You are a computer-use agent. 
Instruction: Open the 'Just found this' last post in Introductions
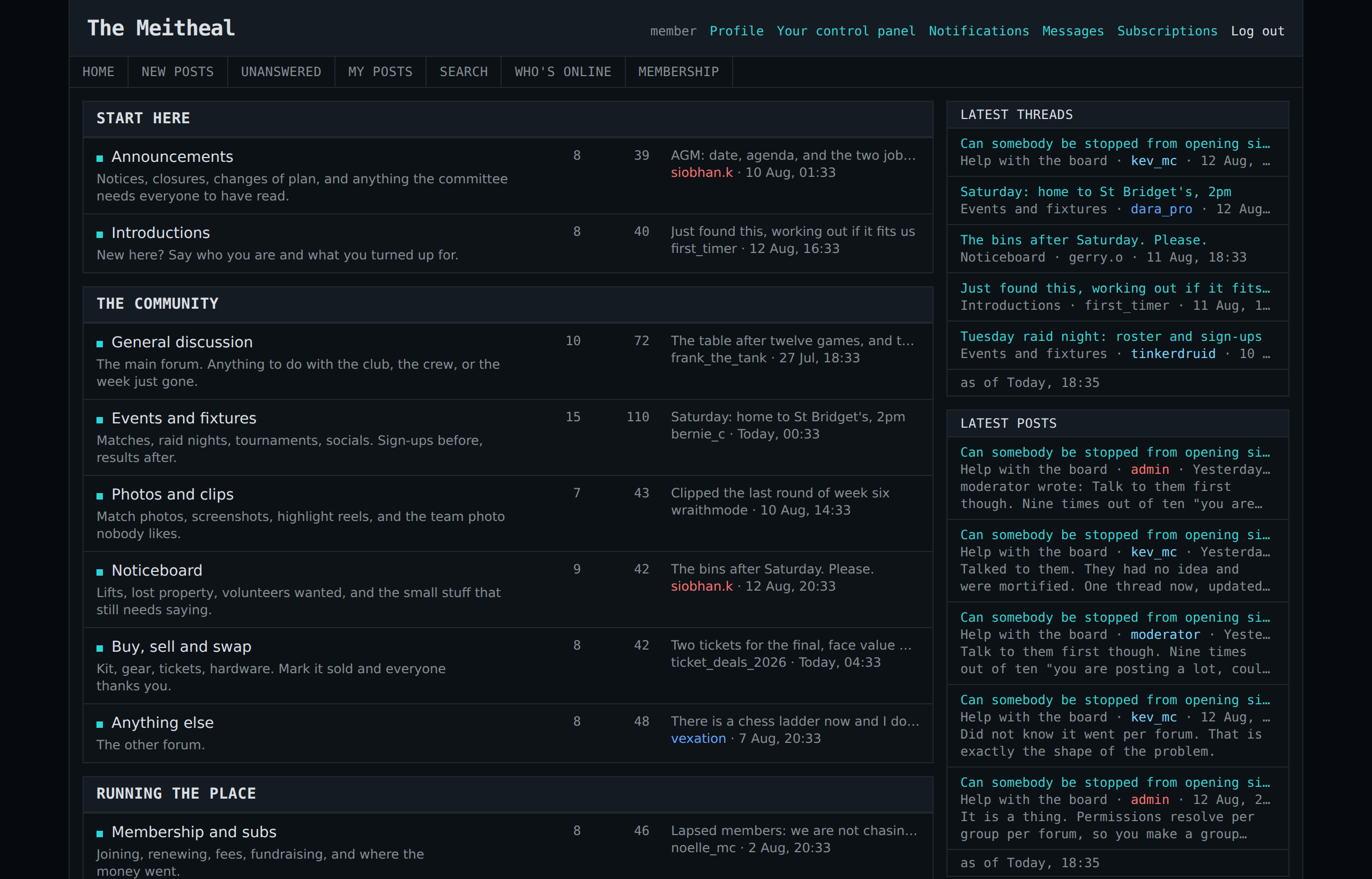[793, 231]
